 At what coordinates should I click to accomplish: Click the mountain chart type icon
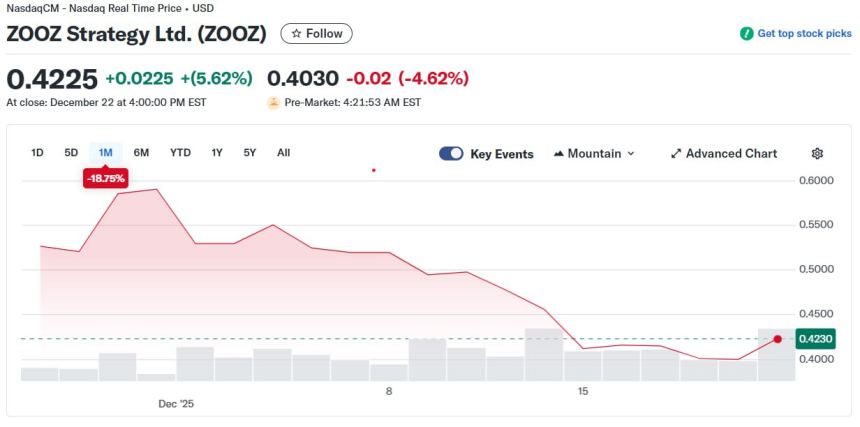pyautogui.click(x=558, y=154)
